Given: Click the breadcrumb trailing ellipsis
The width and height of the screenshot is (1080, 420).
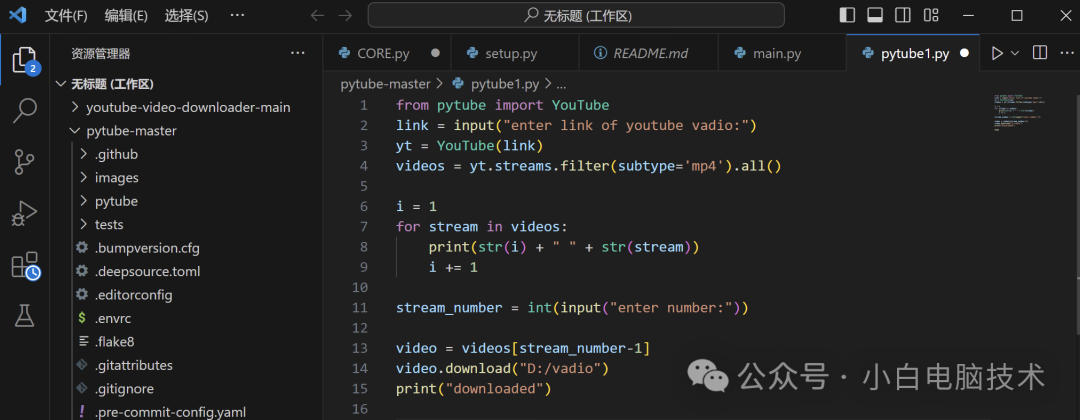Looking at the screenshot, I should coord(561,84).
